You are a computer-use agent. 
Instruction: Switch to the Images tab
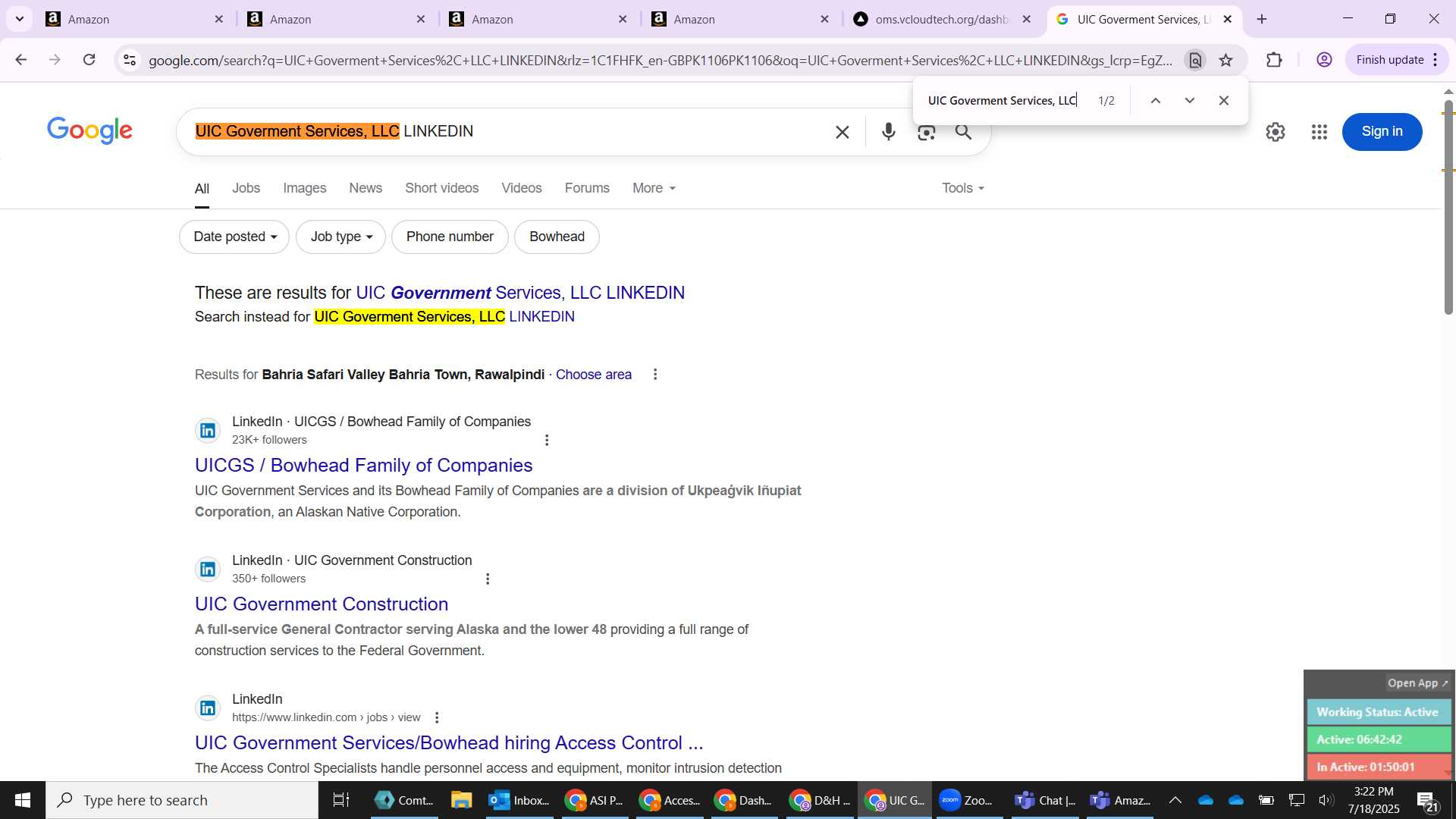pos(305,188)
